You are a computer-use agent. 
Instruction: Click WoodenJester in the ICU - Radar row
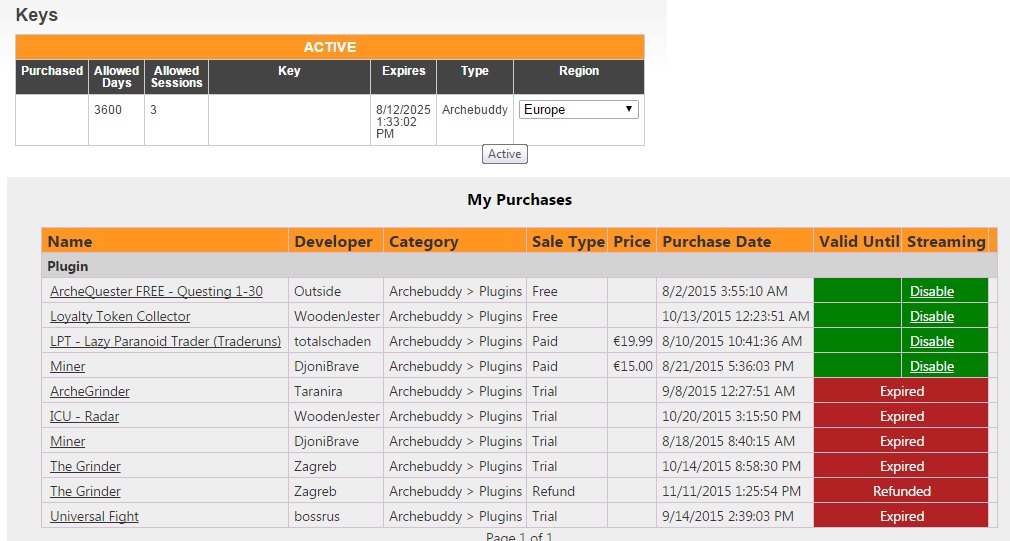337,417
